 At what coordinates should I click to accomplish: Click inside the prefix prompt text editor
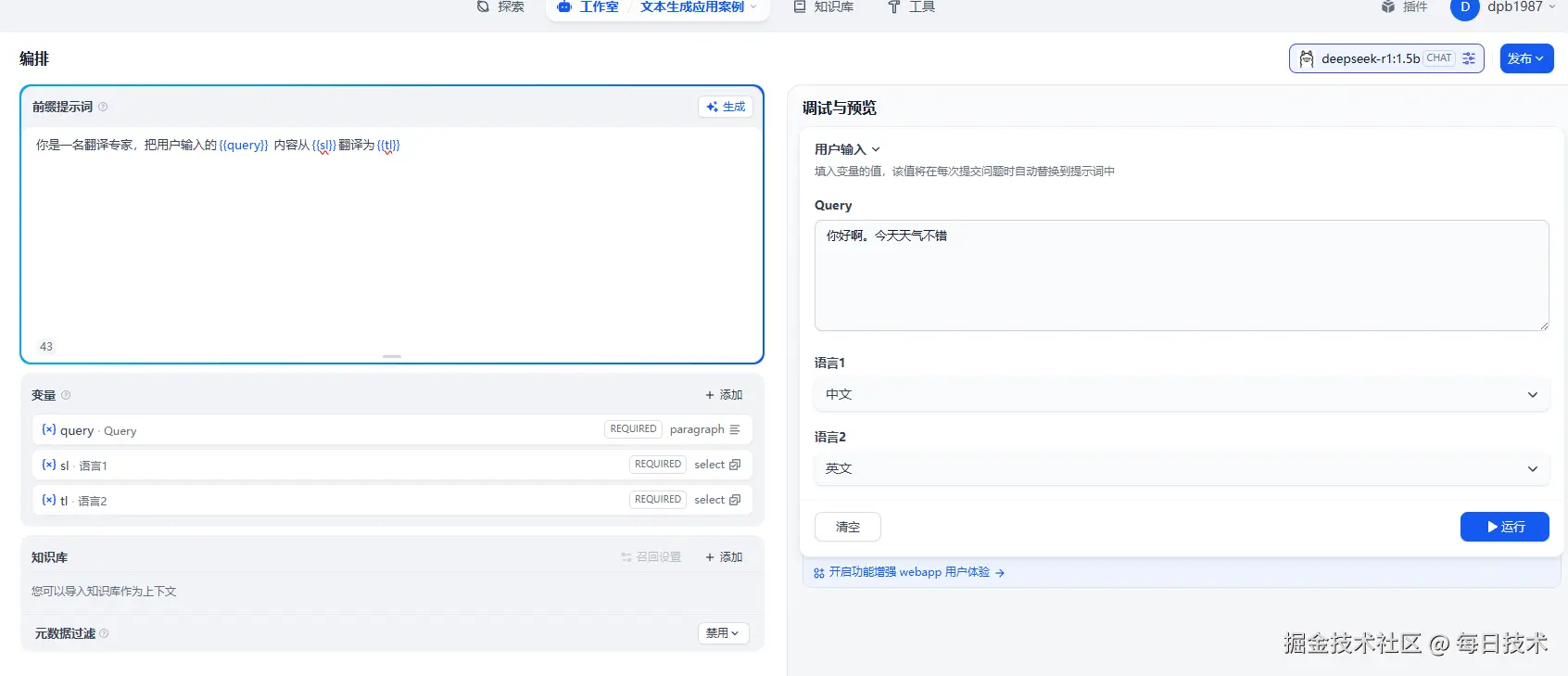point(392,232)
